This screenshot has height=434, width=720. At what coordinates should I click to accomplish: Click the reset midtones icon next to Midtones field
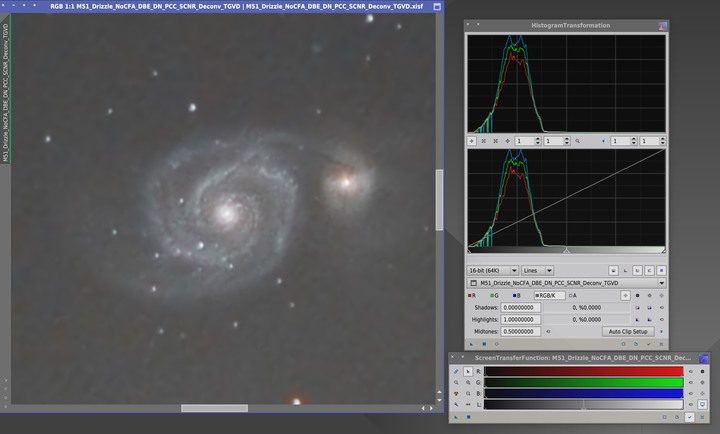(x=548, y=332)
